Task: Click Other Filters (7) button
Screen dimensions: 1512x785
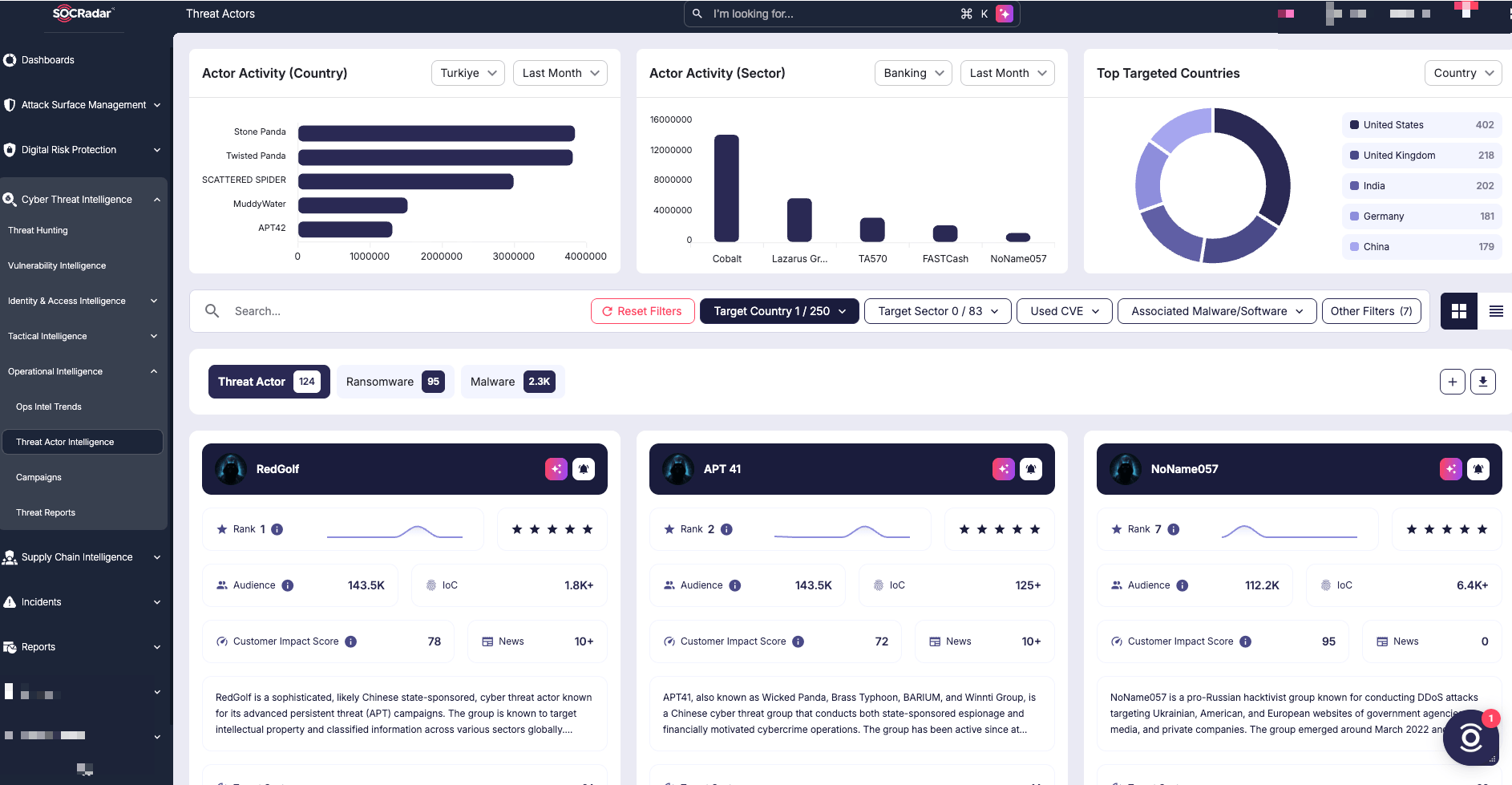Action: tap(1372, 311)
